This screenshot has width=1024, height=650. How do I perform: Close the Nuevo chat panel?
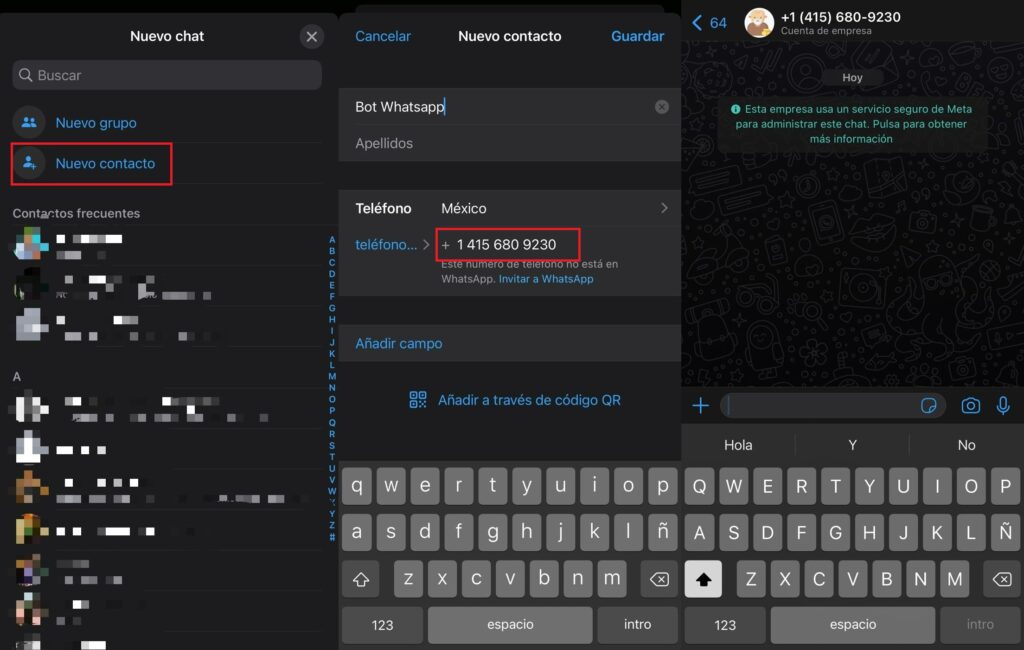(x=312, y=37)
